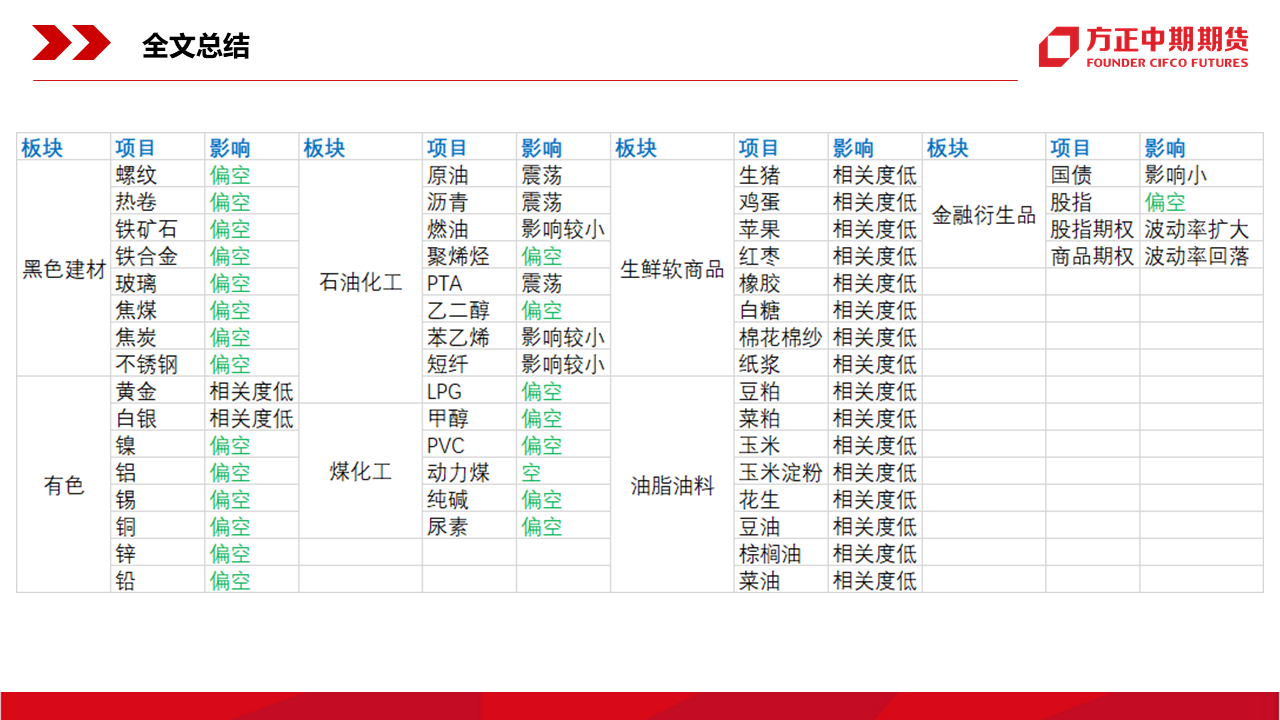Select the 玻璃 item cell
Viewport: 1280px width, 720px height.
click(x=158, y=283)
